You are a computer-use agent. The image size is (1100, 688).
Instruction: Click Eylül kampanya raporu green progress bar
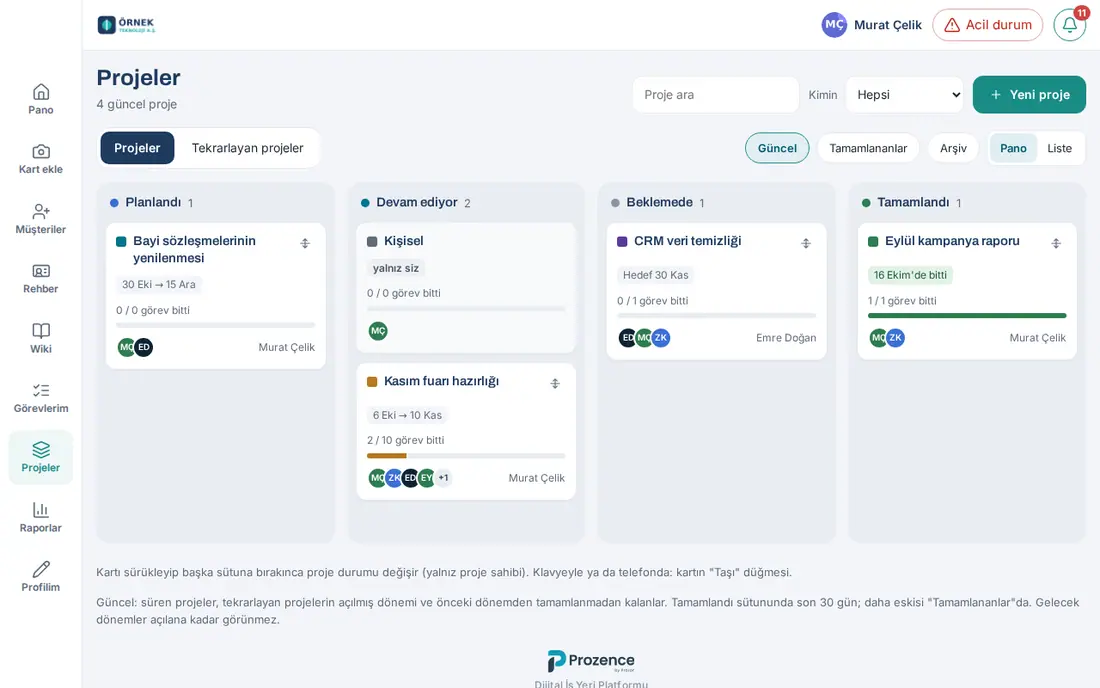(967, 316)
